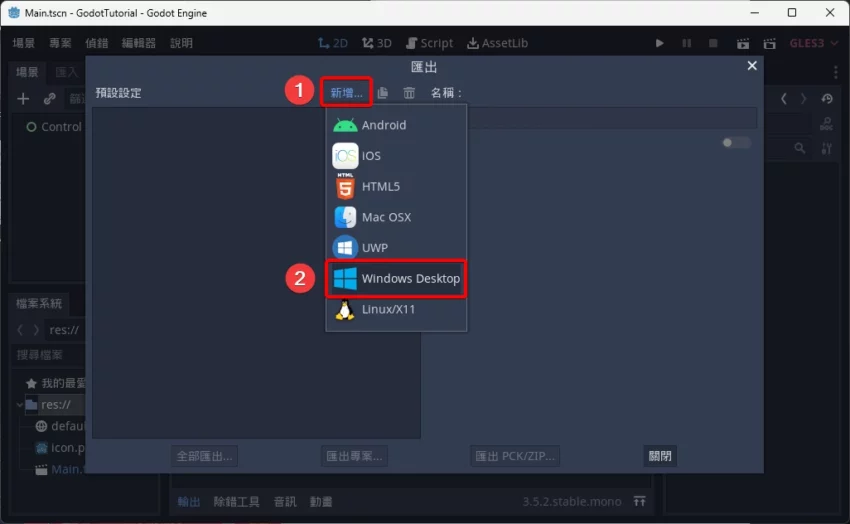The height and width of the screenshot is (524, 850).
Task: Open the 場景 scene menu
Action: [24, 43]
